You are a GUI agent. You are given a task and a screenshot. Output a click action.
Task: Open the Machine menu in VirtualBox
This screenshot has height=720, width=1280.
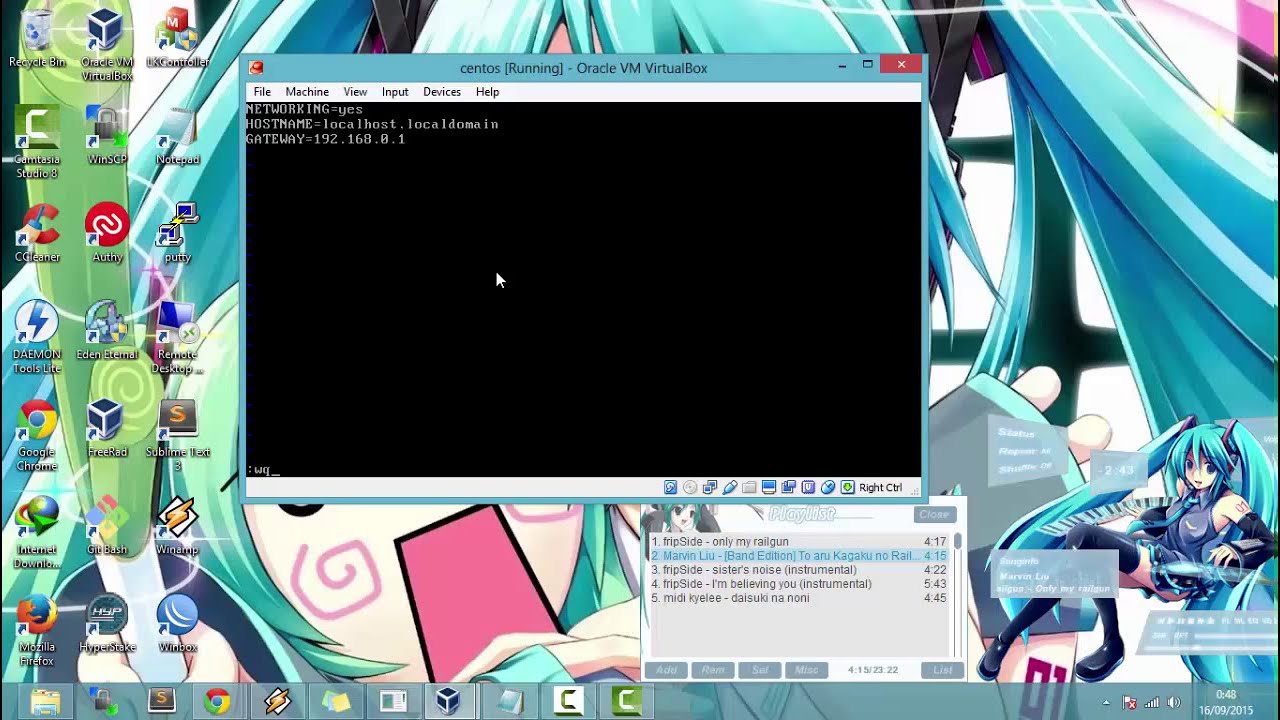307,92
